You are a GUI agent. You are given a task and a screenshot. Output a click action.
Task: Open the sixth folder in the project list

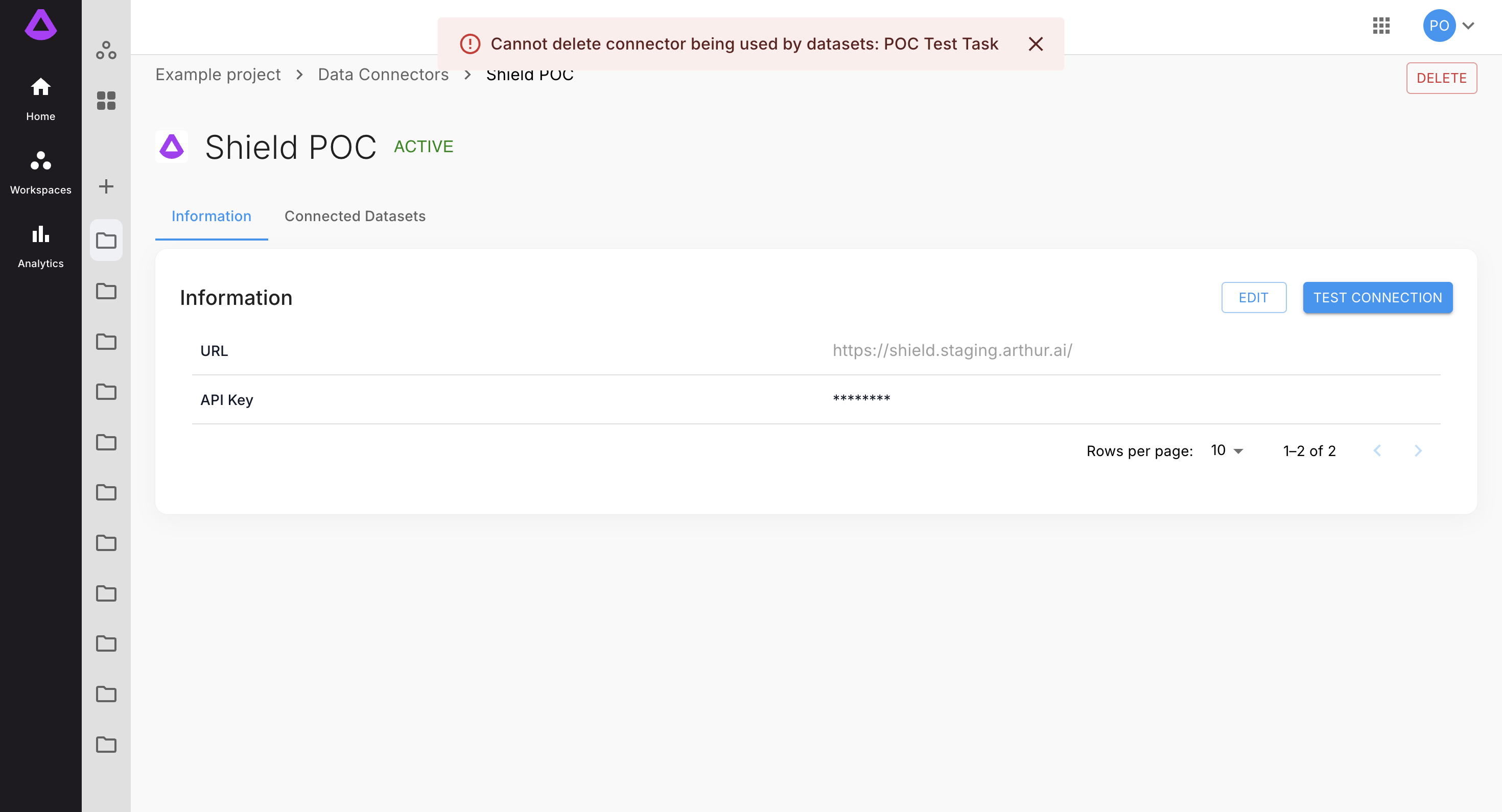[x=106, y=492]
